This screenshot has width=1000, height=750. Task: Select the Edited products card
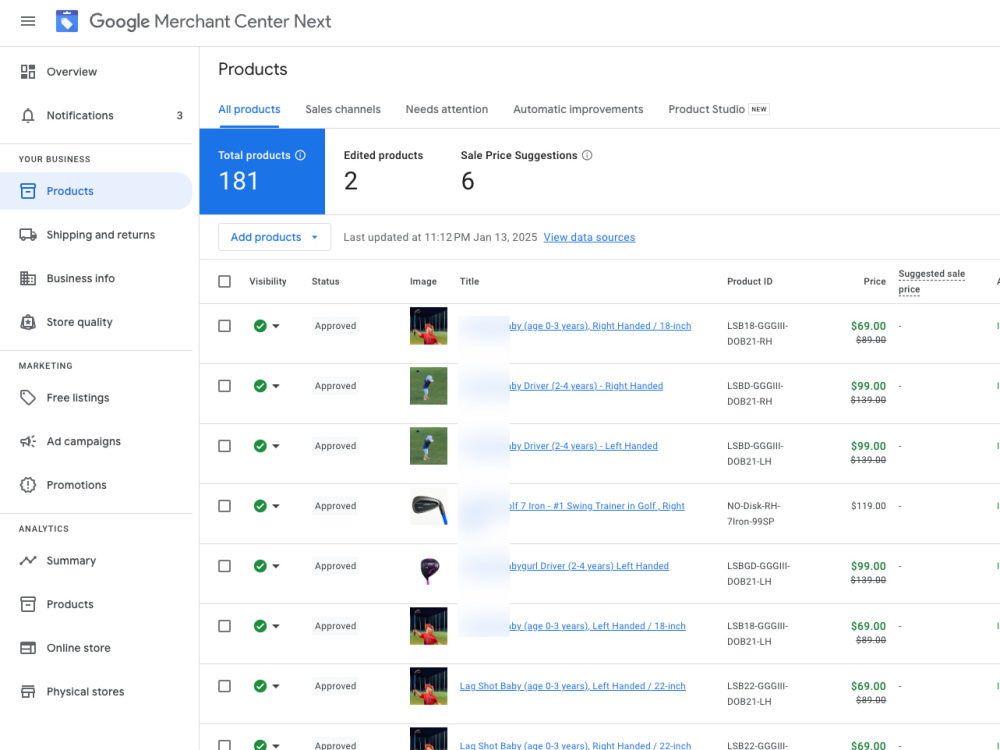pyautogui.click(x=383, y=172)
